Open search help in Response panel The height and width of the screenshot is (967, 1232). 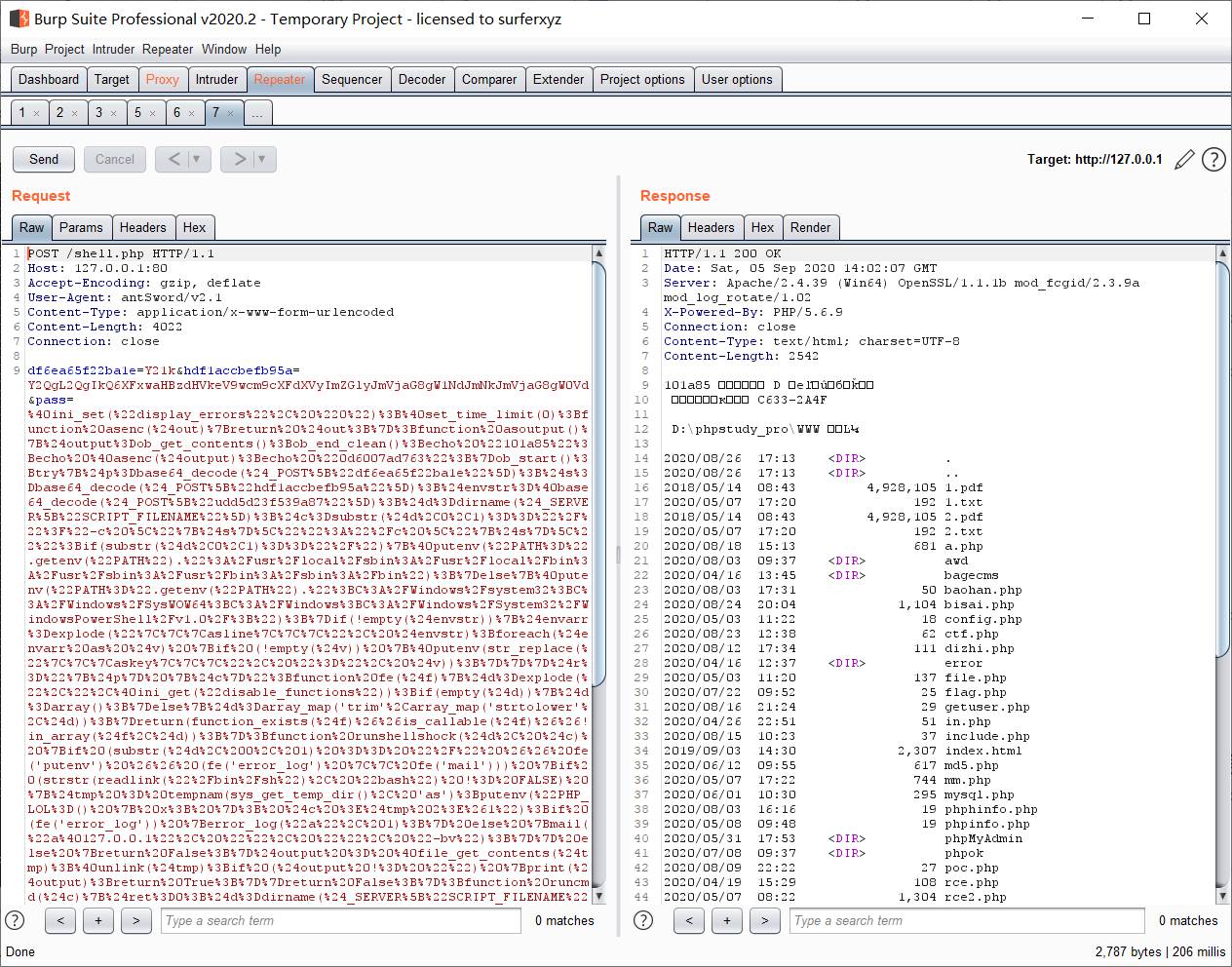pyautogui.click(x=643, y=920)
